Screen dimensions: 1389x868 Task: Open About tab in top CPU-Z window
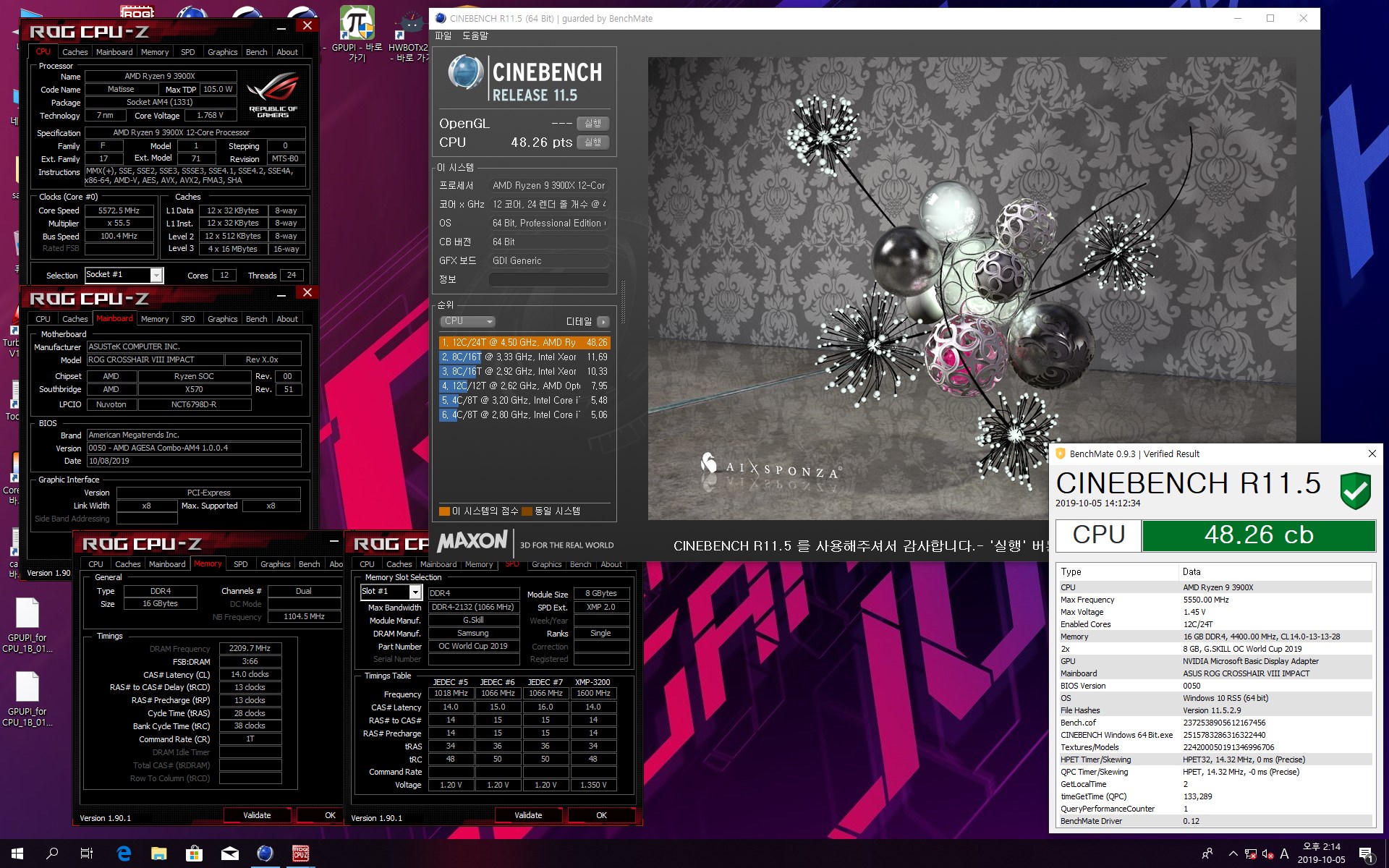287,52
